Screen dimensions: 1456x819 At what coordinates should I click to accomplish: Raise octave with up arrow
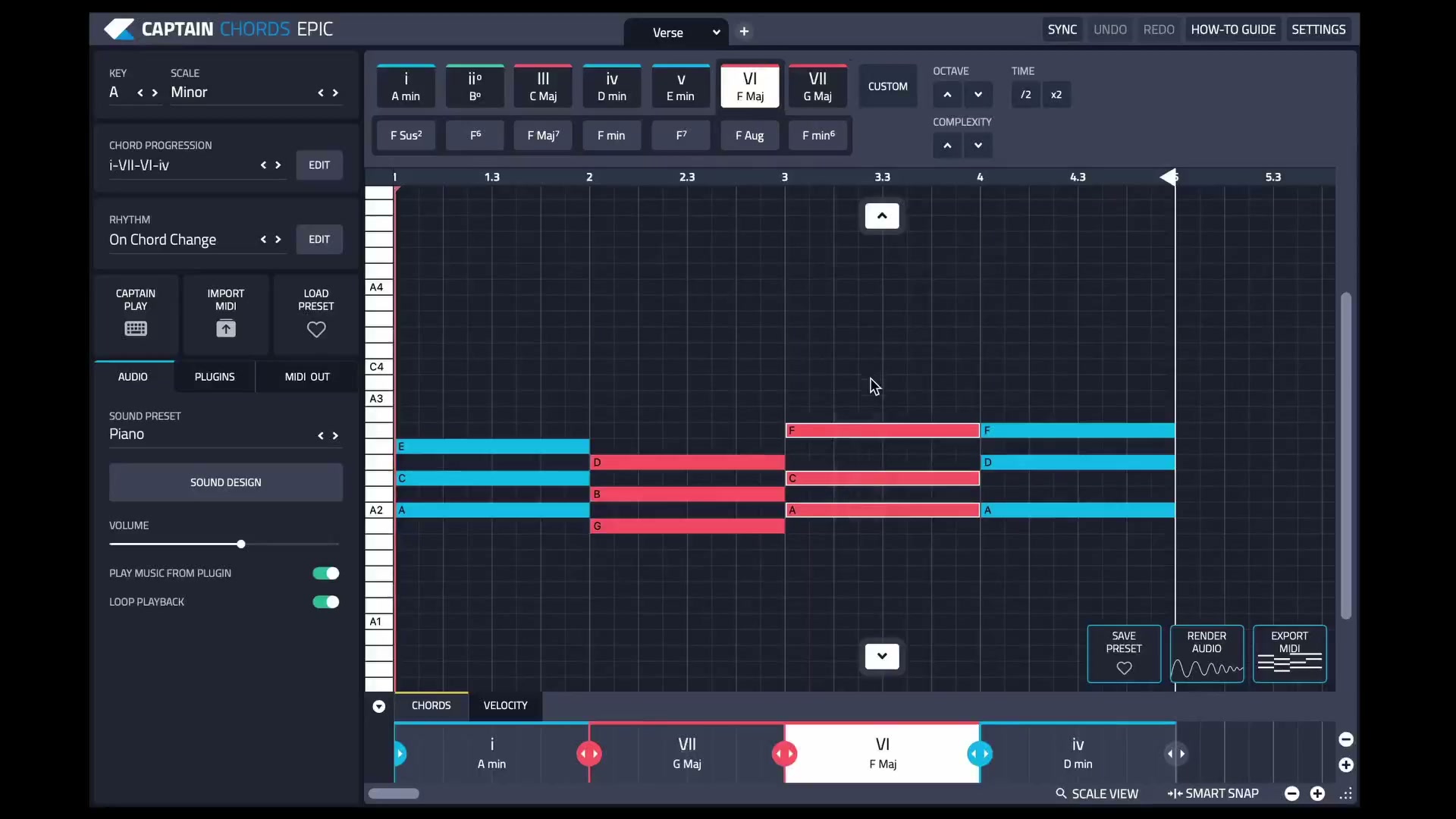coord(947,95)
